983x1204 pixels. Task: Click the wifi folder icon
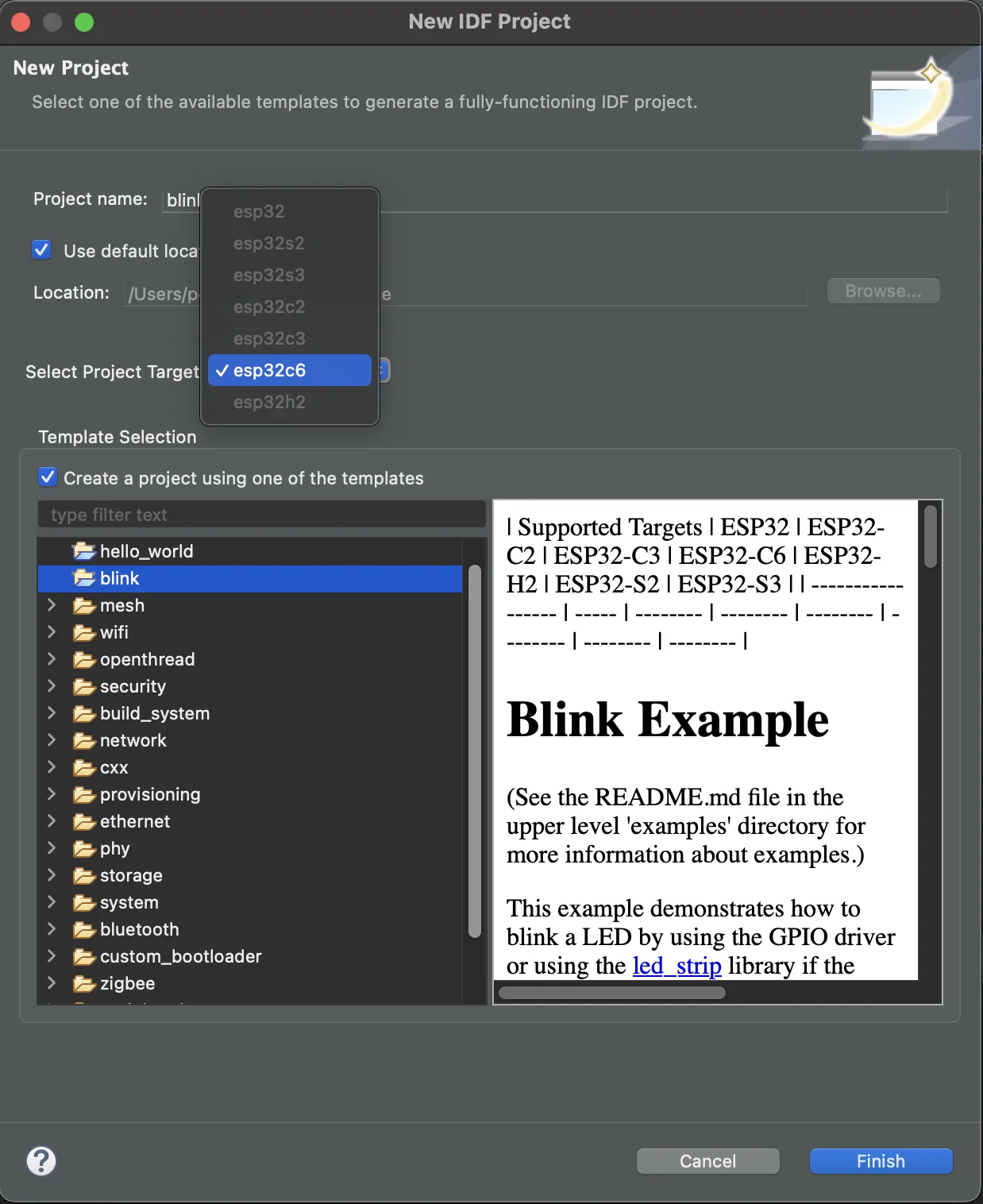point(83,633)
